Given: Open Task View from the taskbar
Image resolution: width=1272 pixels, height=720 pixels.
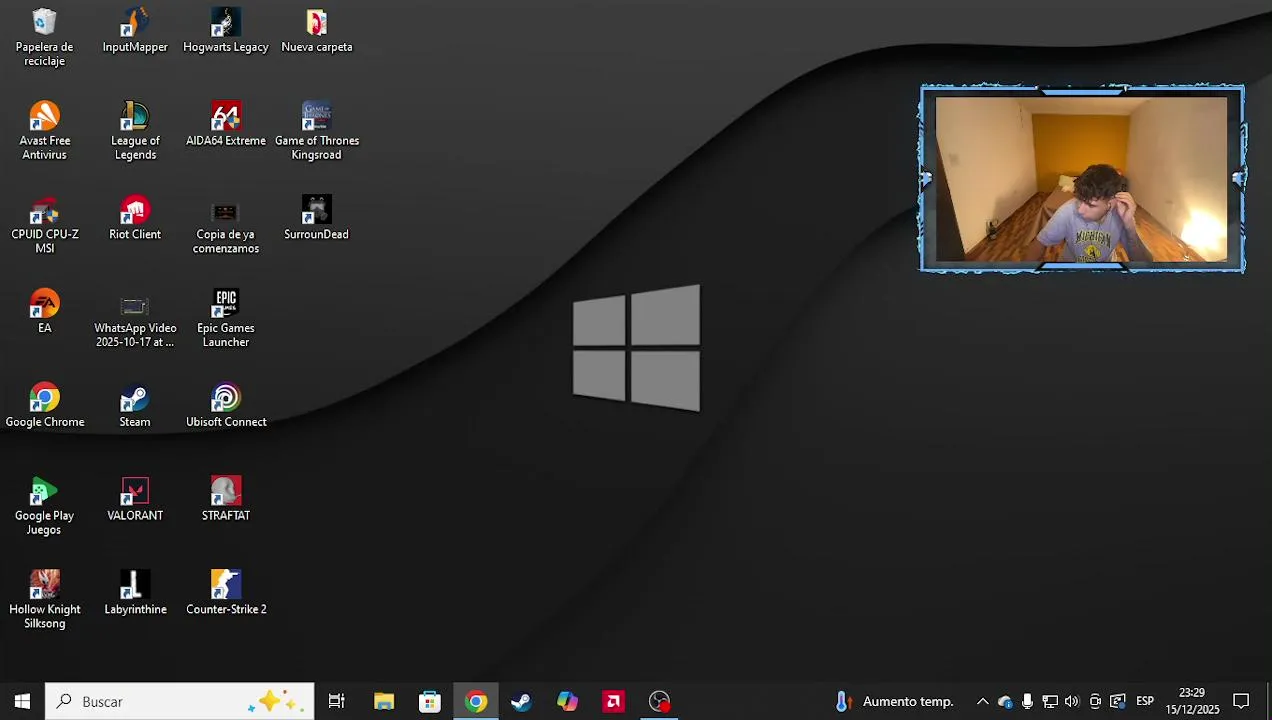Looking at the screenshot, I should 337,701.
